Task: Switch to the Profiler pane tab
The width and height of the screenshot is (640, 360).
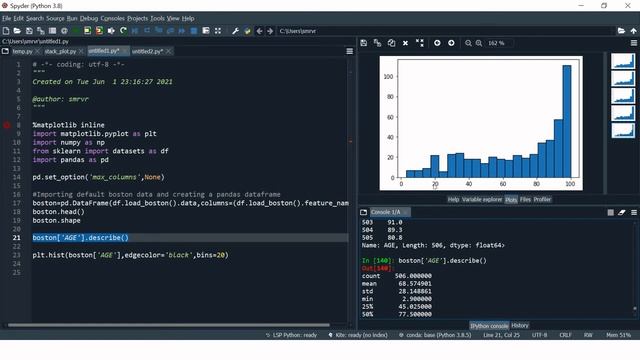Action: [x=542, y=200]
